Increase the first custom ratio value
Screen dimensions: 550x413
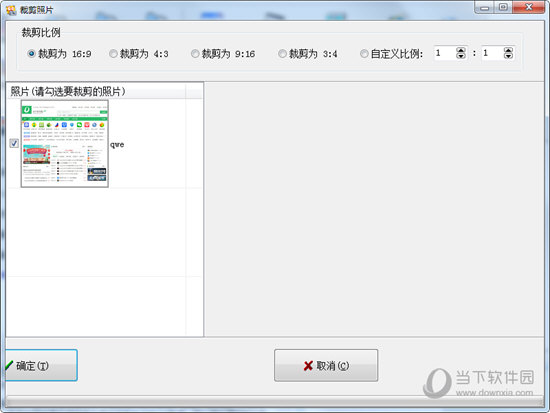tap(461, 50)
